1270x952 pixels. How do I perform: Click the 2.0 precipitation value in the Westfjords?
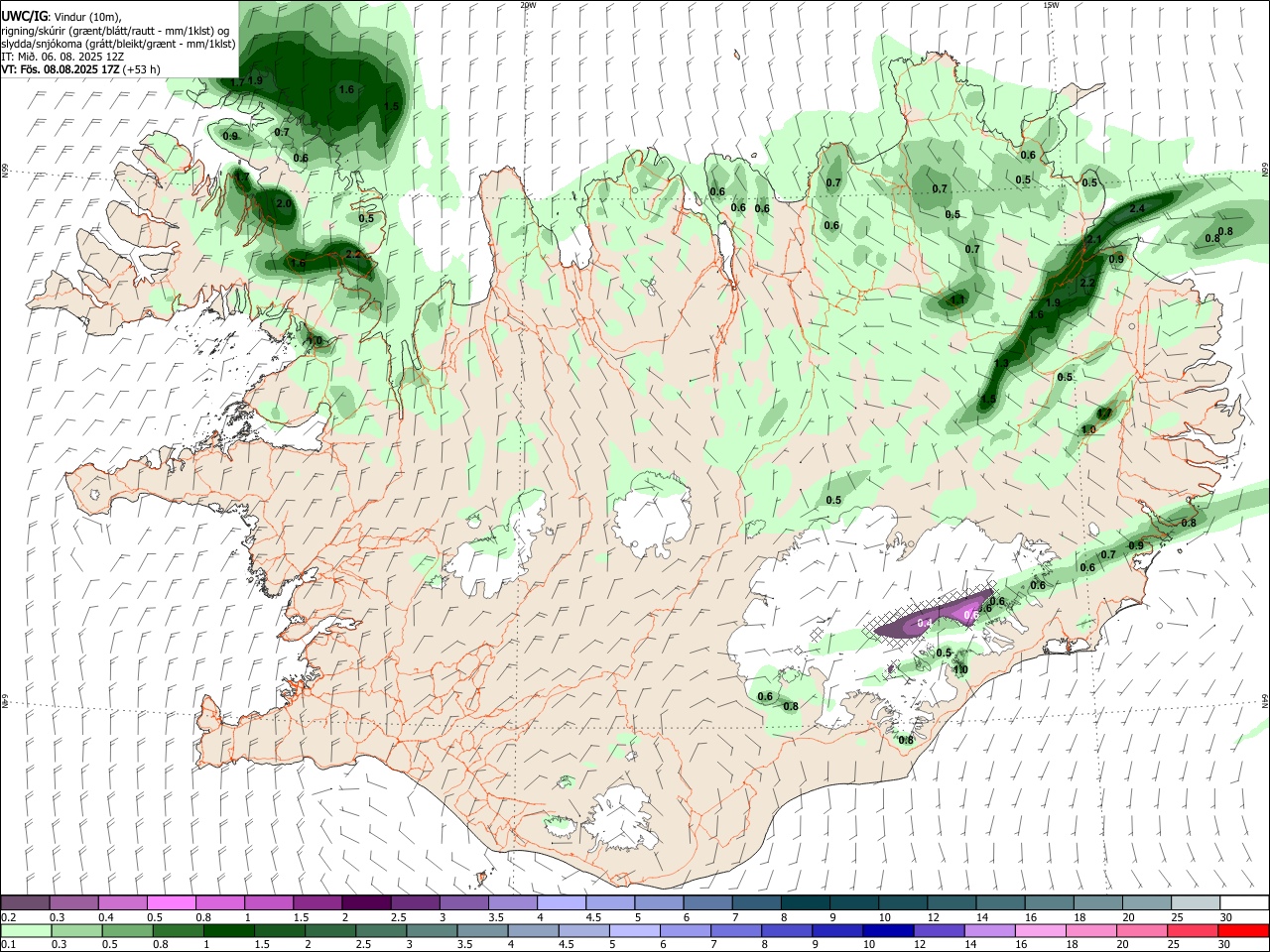click(x=284, y=203)
